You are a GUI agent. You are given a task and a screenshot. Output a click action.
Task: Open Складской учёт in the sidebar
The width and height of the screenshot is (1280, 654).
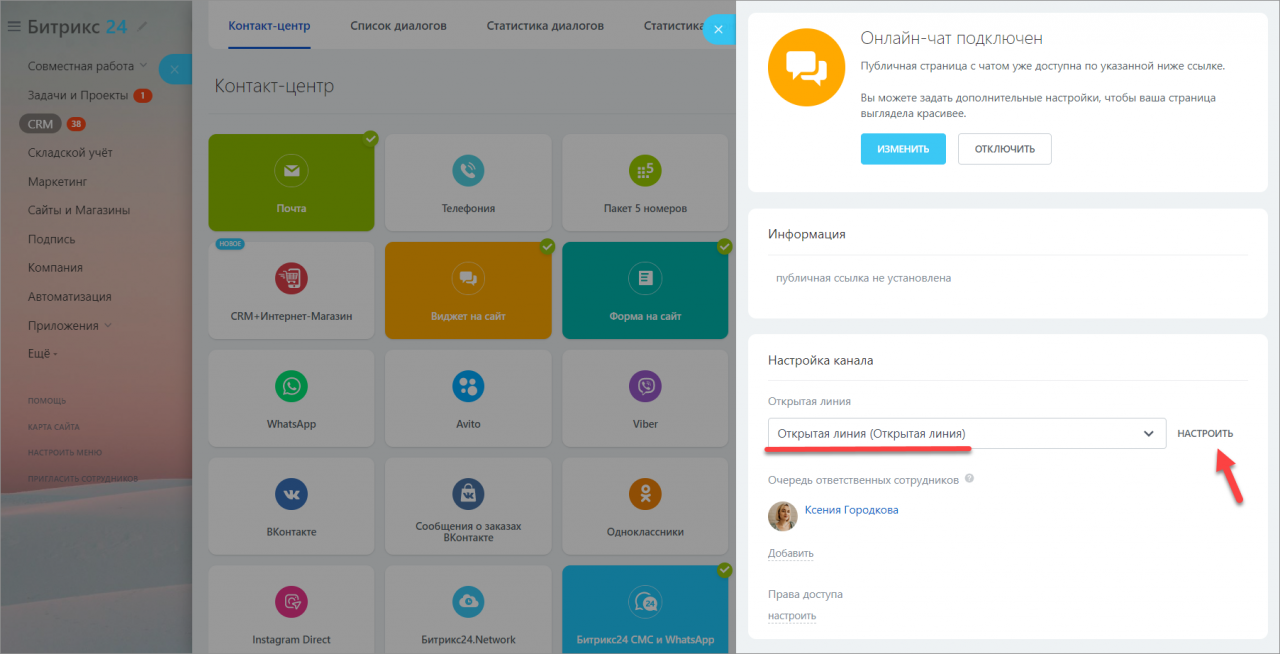[x=70, y=153]
